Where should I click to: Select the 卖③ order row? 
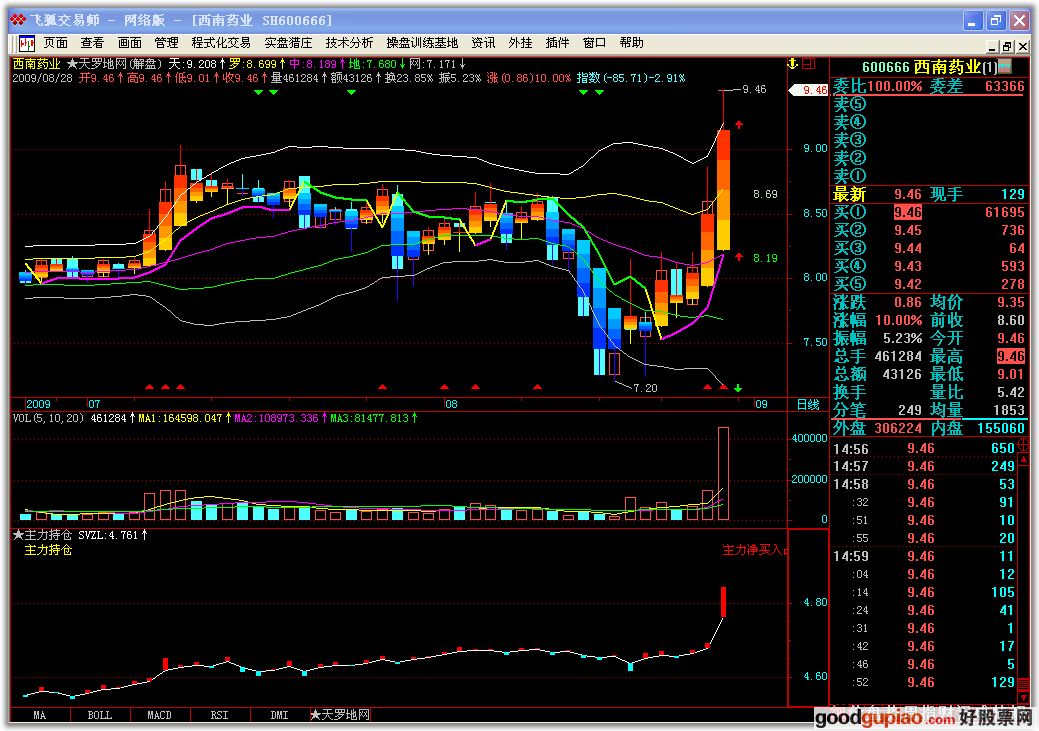pos(929,140)
